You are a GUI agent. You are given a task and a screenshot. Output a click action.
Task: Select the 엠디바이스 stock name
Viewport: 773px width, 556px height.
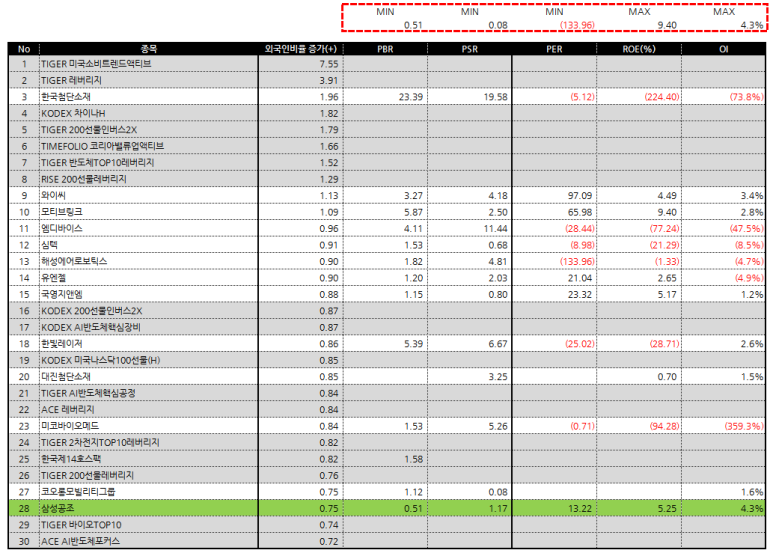[62, 228]
